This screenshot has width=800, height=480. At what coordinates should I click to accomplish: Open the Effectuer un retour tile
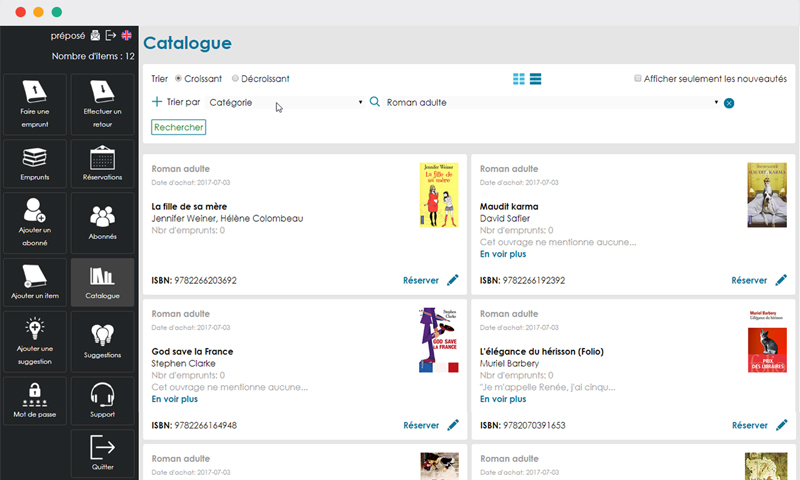coord(103,105)
